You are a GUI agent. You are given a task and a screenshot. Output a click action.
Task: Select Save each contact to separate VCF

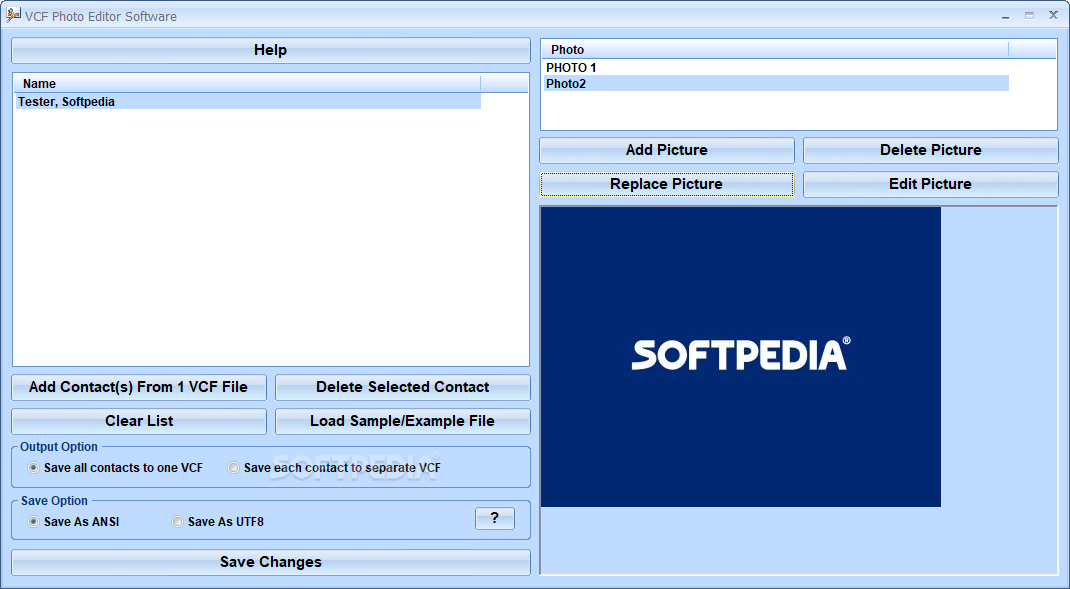(334, 468)
